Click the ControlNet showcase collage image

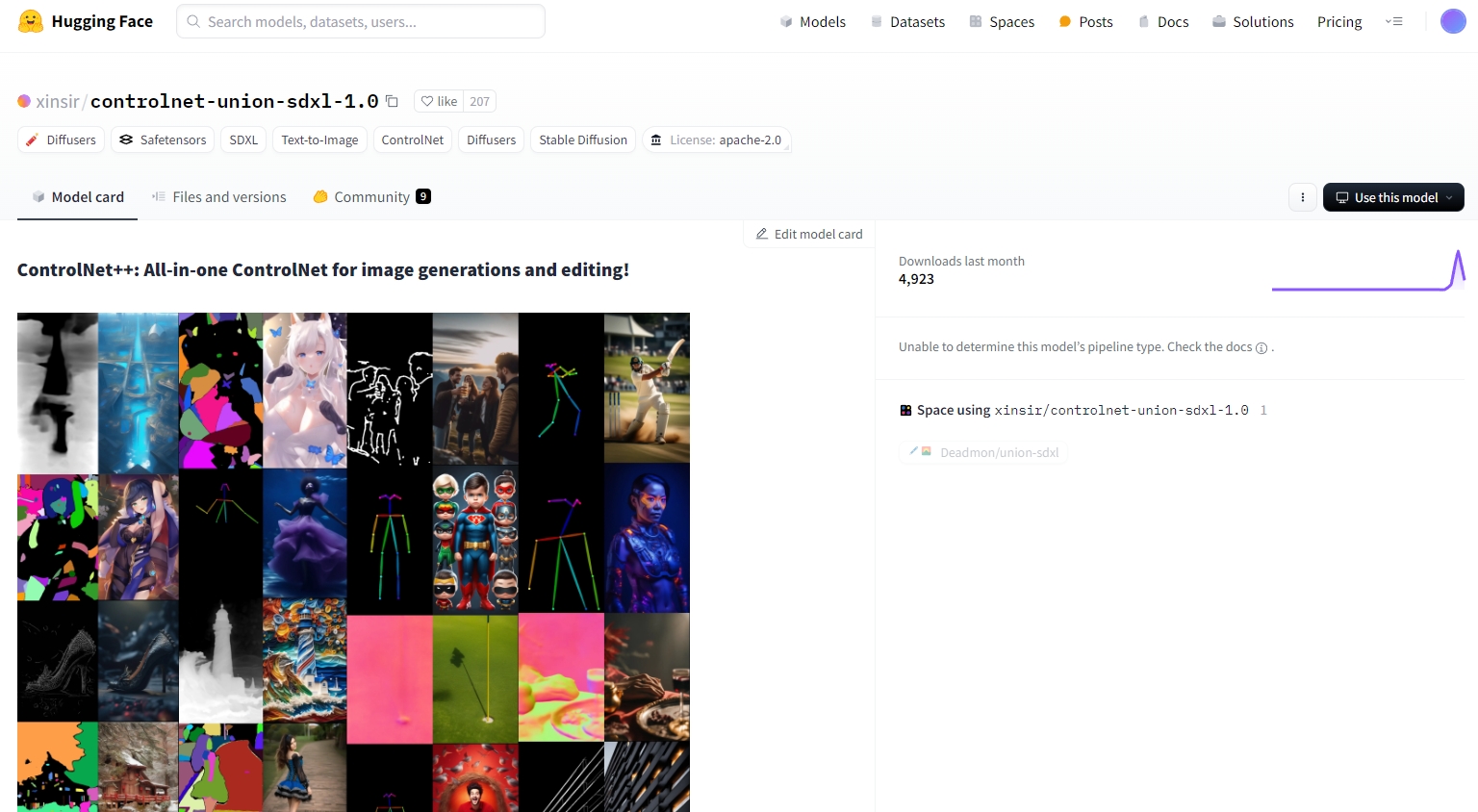coord(353,562)
